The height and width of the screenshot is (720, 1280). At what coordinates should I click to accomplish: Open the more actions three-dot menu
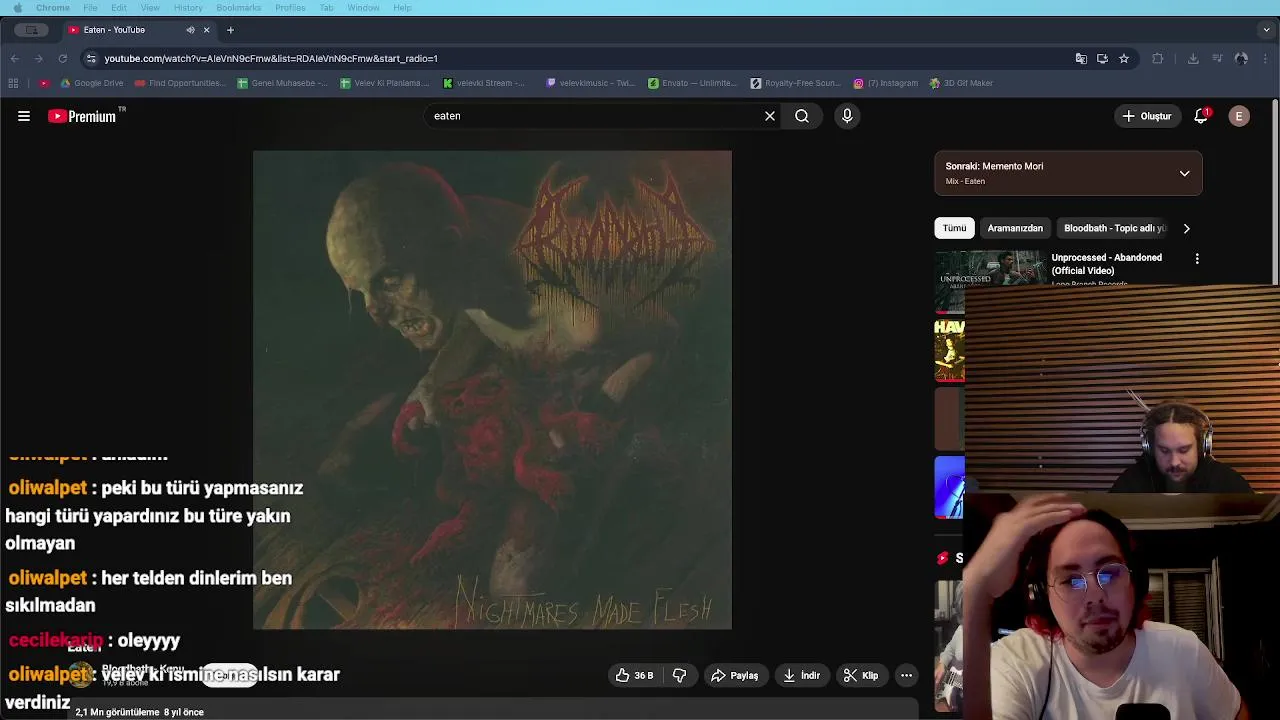pyautogui.click(x=906, y=676)
